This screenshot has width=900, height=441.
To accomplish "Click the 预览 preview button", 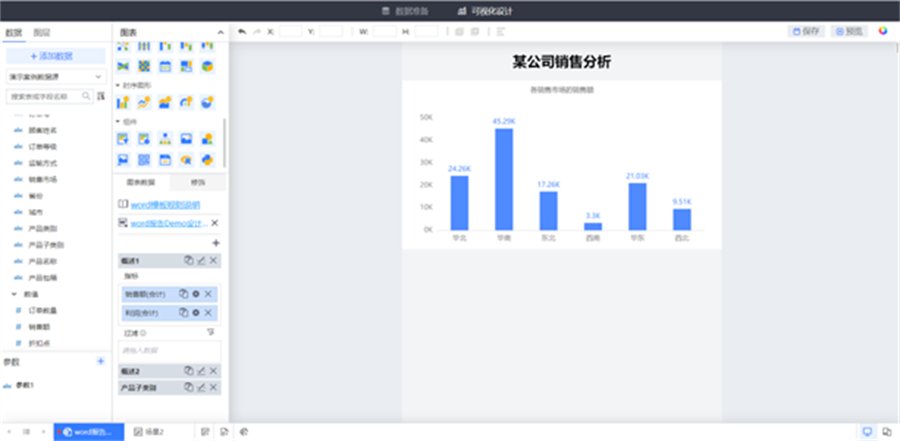I will pyautogui.click(x=849, y=32).
